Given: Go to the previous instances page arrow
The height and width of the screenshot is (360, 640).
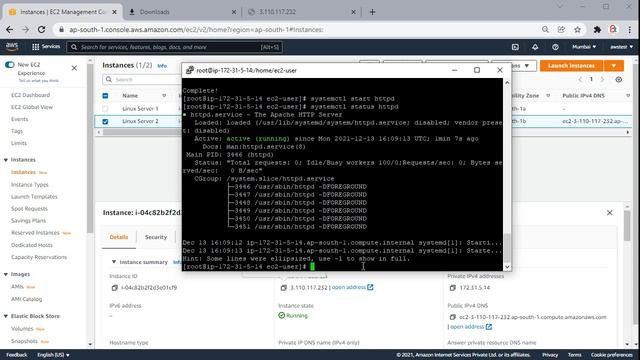Looking at the screenshot, I should coord(580,80).
